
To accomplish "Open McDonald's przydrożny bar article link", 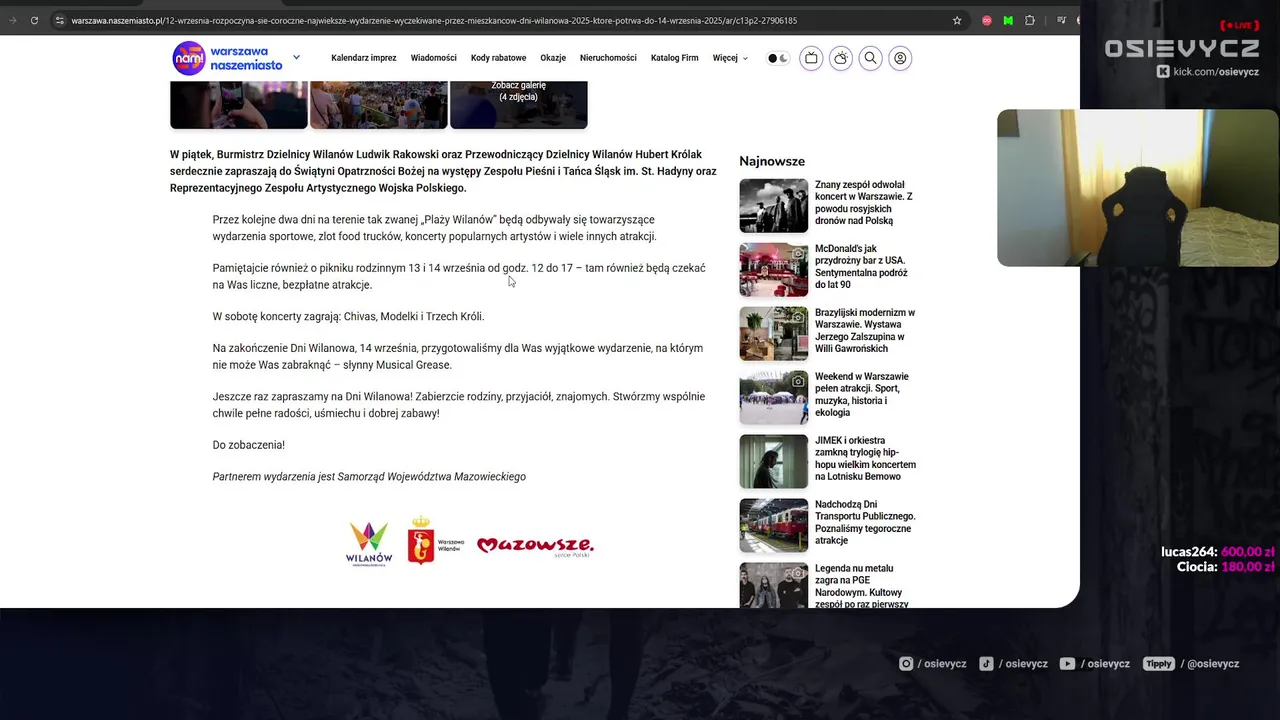I will 862,267.
